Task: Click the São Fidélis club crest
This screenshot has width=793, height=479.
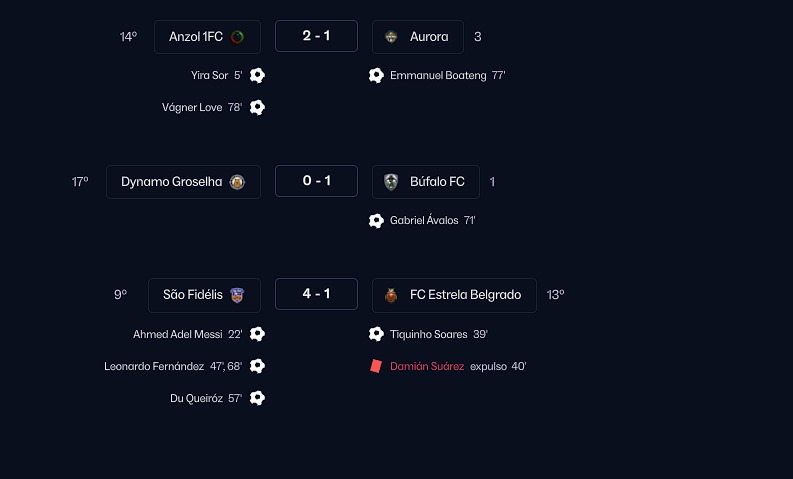Action: coord(237,295)
